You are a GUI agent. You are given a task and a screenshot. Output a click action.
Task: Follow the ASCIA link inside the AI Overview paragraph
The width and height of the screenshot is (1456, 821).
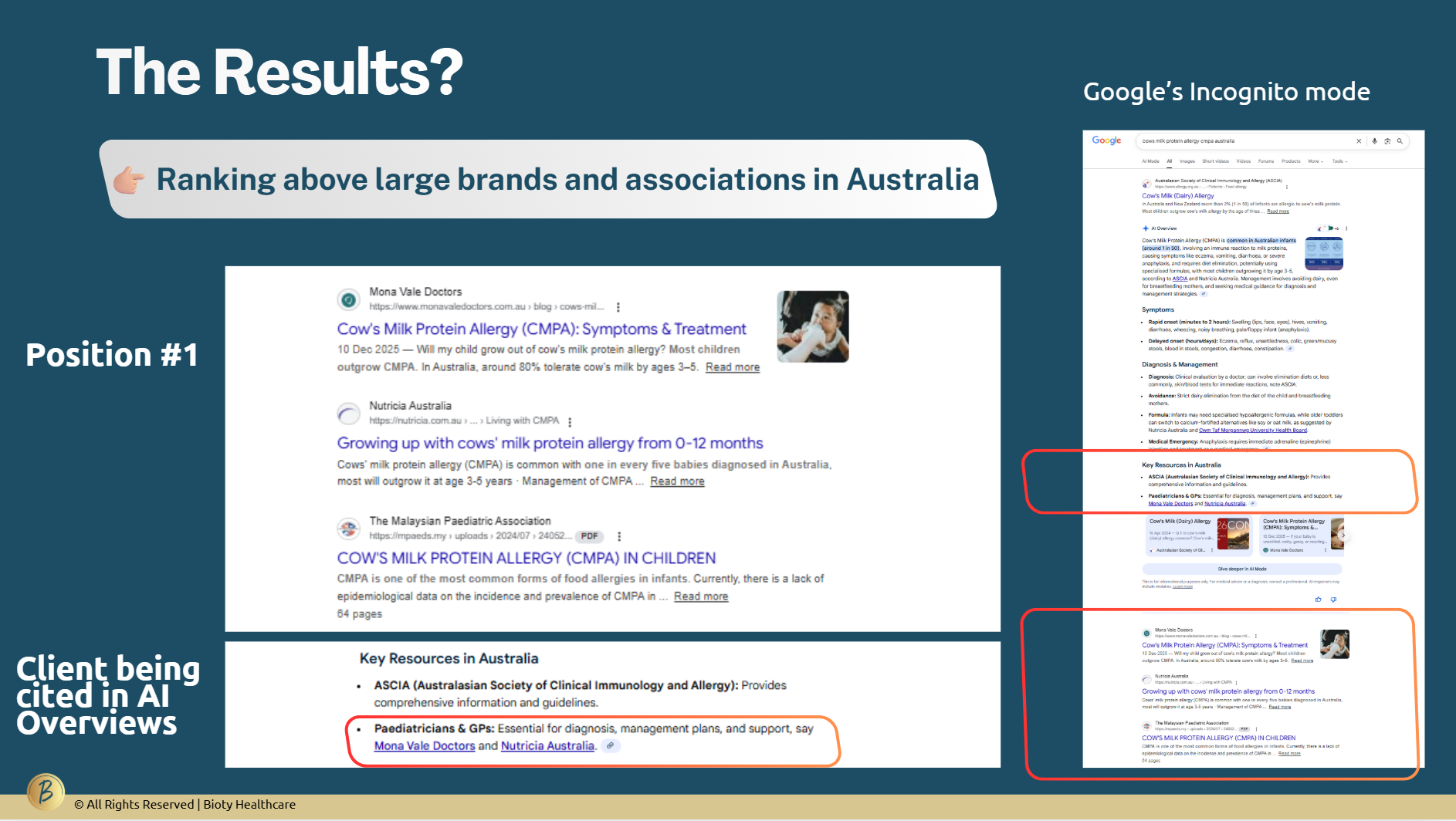pyautogui.click(x=1180, y=279)
